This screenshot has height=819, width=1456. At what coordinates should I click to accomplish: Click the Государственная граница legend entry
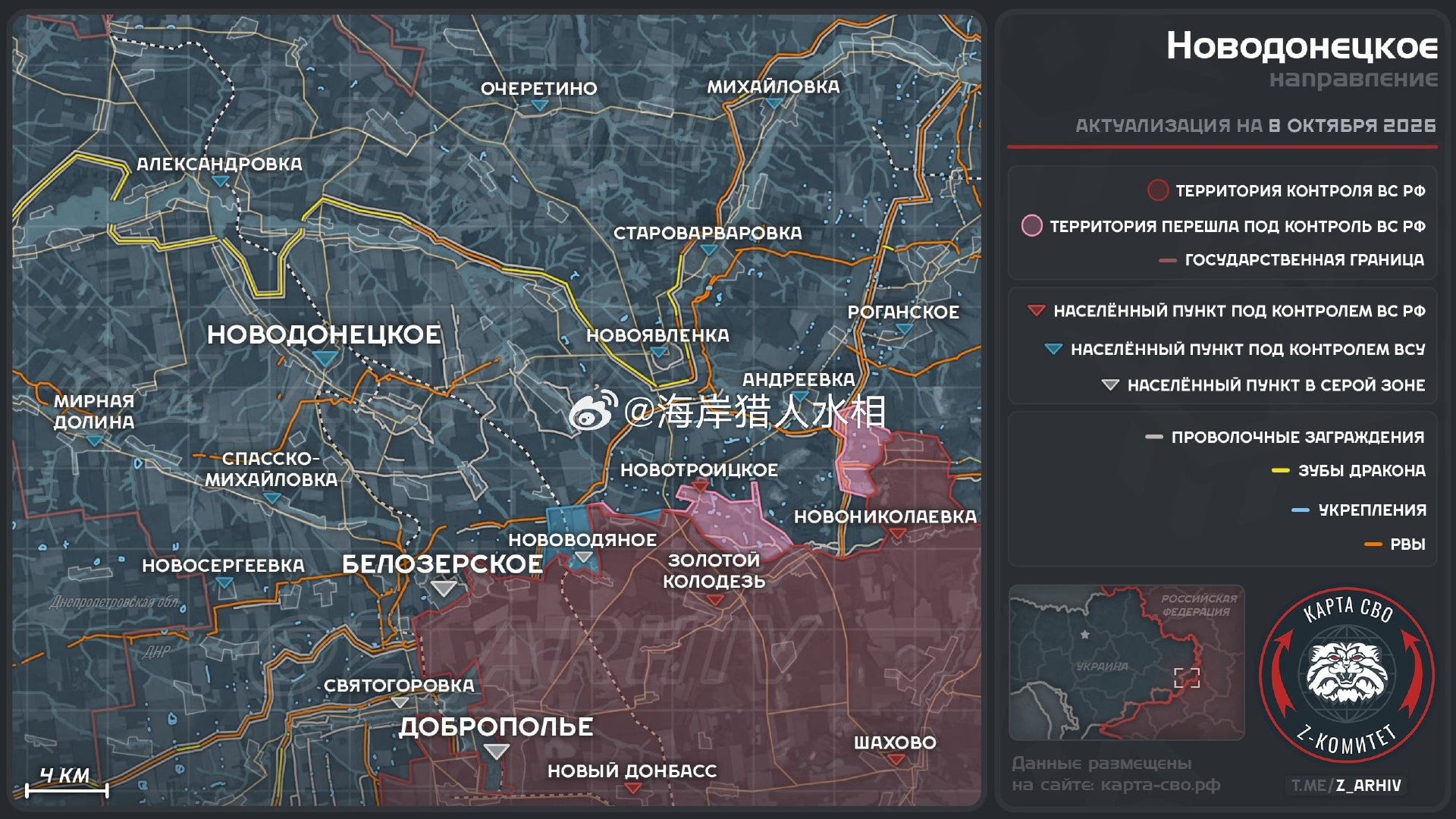click(x=1292, y=260)
